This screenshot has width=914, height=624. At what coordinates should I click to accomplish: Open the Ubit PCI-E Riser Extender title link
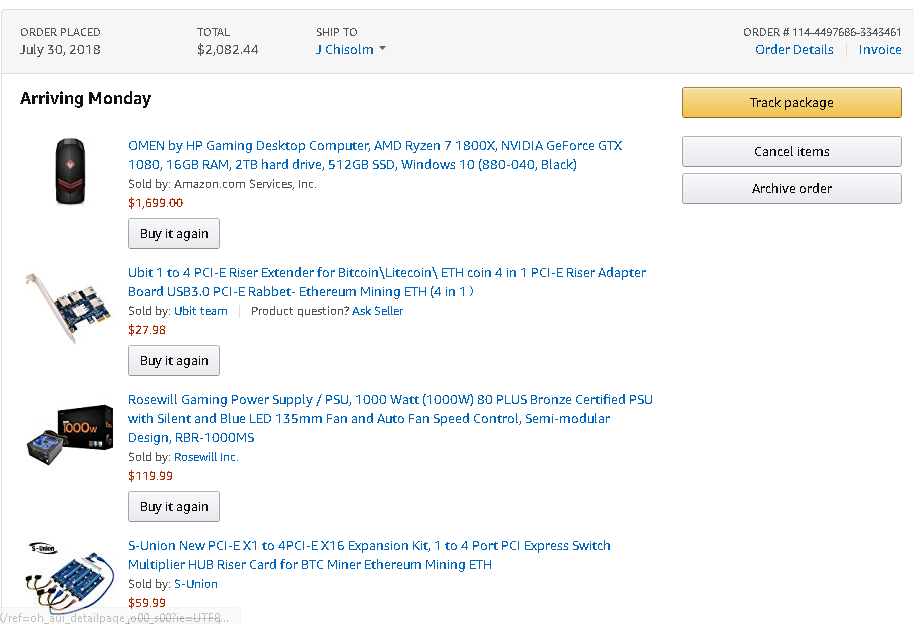tap(387, 273)
